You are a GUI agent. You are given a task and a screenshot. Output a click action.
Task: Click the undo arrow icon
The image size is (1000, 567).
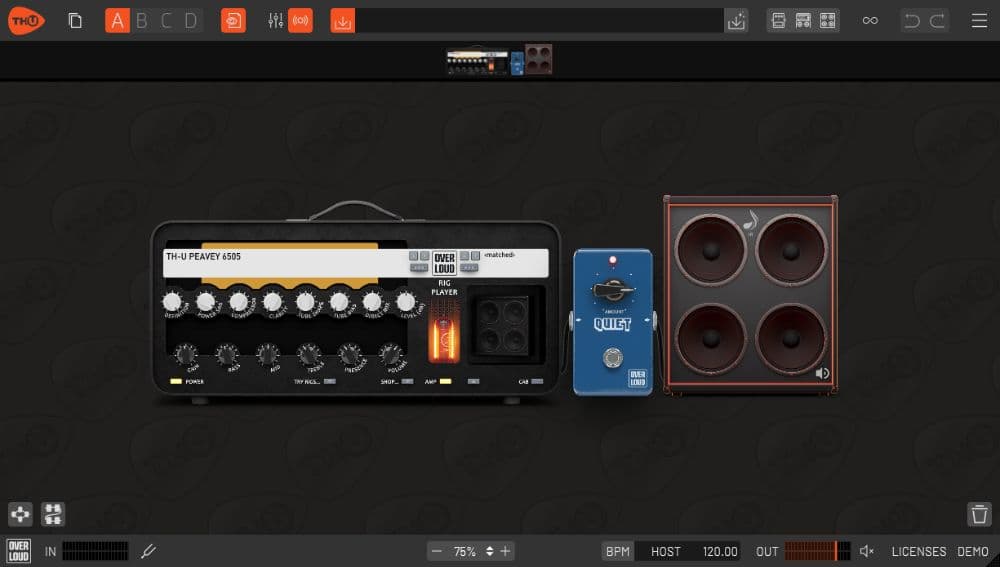pyautogui.click(x=912, y=20)
